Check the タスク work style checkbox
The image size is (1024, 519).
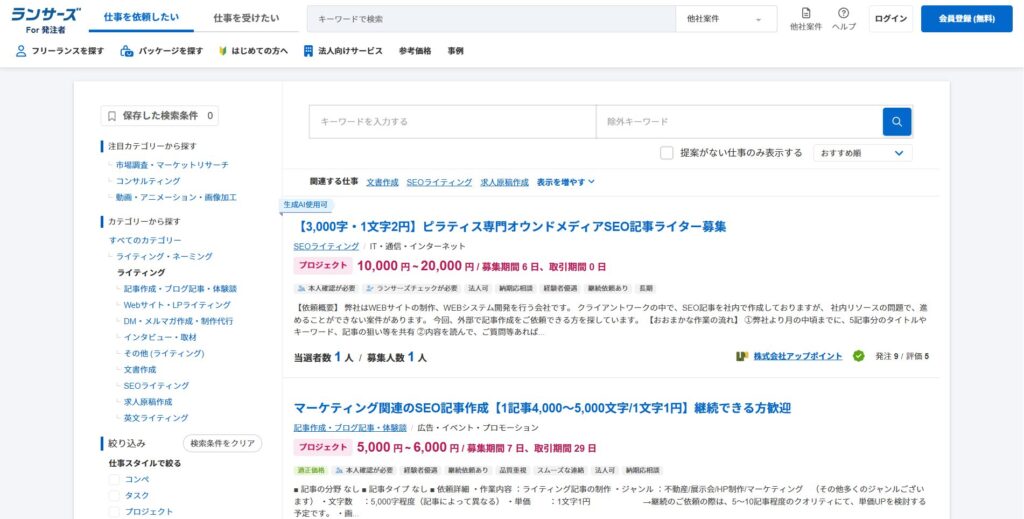click(x=114, y=495)
